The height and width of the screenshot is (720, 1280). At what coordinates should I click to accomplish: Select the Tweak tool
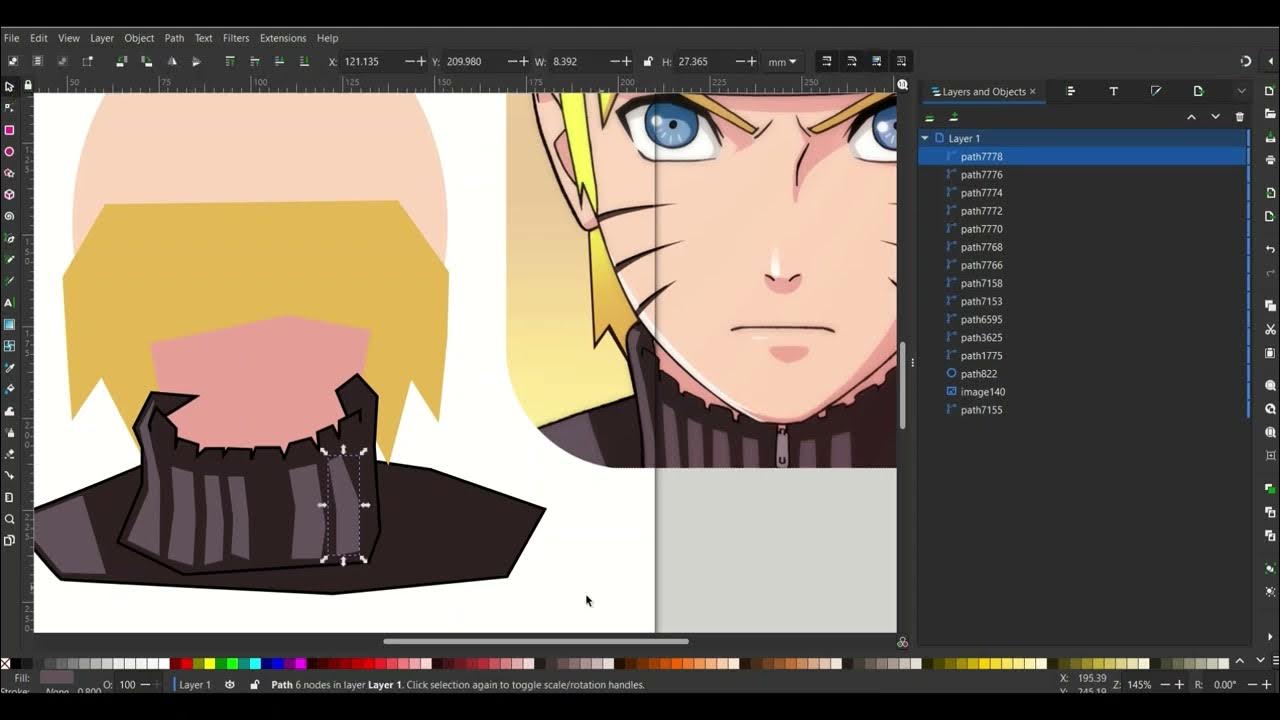[9, 411]
